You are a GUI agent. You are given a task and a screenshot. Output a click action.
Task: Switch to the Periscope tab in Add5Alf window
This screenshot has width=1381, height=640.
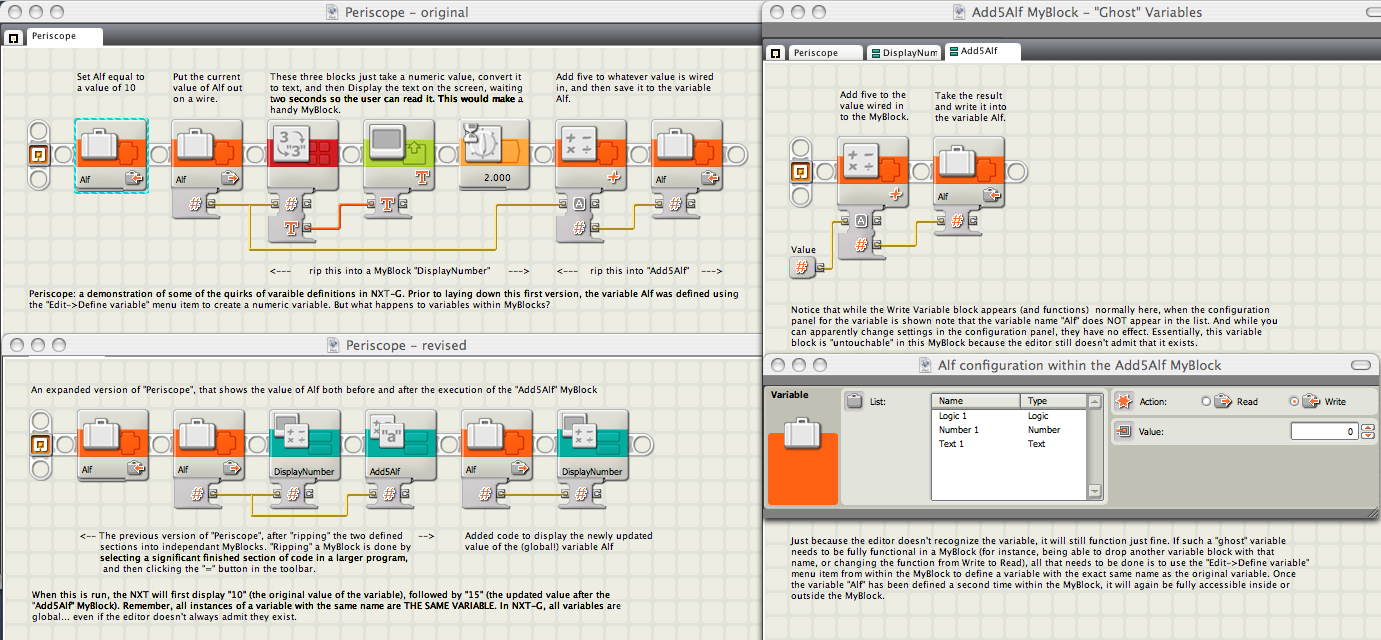(x=825, y=52)
